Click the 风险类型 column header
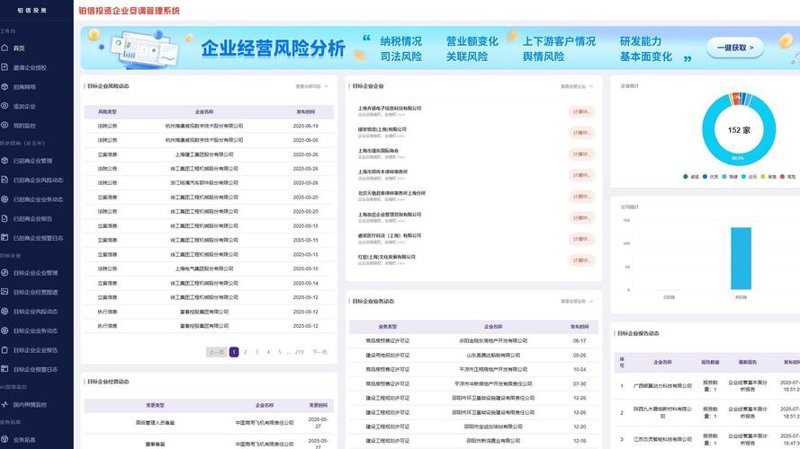The image size is (800, 449). click(x=107, y=111)
